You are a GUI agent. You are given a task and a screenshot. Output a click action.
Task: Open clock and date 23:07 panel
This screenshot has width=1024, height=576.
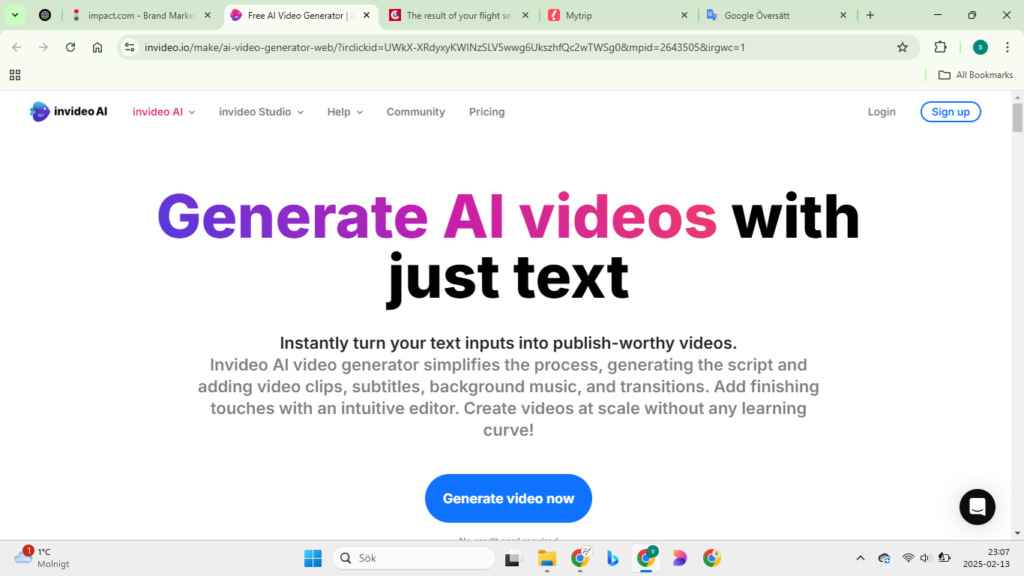pos(986,558)
